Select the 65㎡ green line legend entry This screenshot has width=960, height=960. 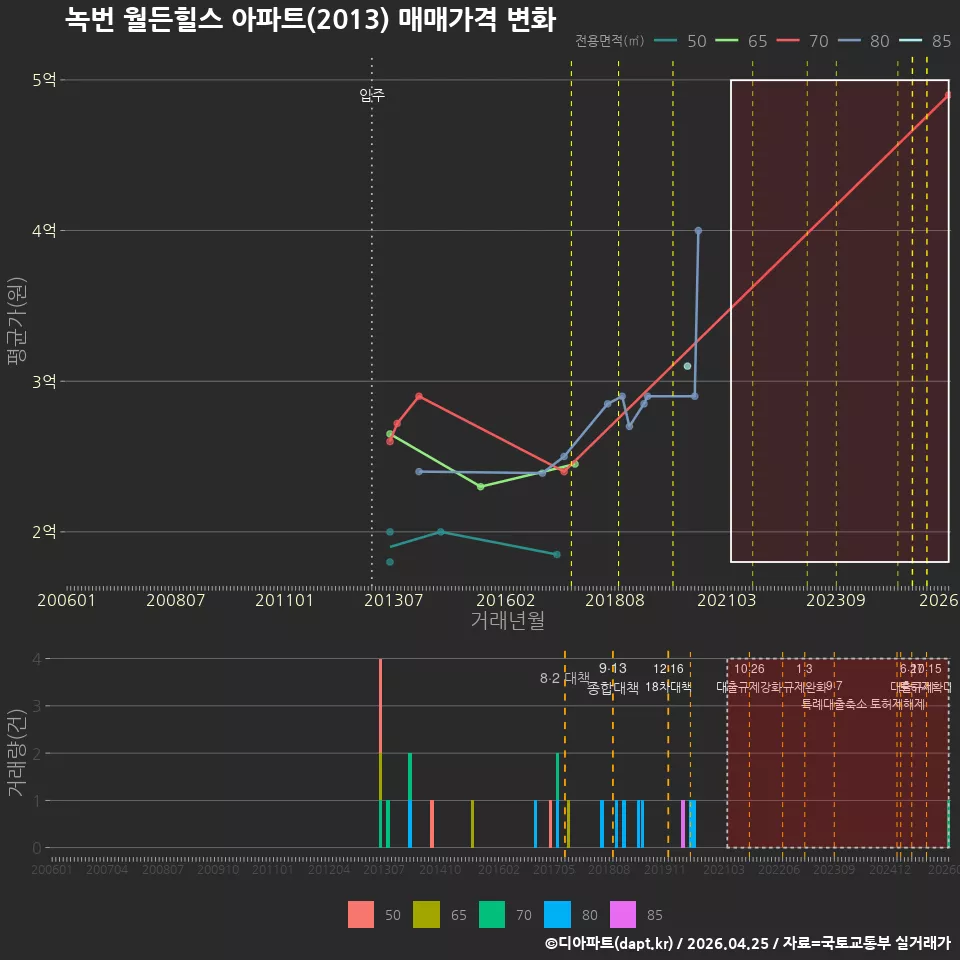(x=741, y=41)
